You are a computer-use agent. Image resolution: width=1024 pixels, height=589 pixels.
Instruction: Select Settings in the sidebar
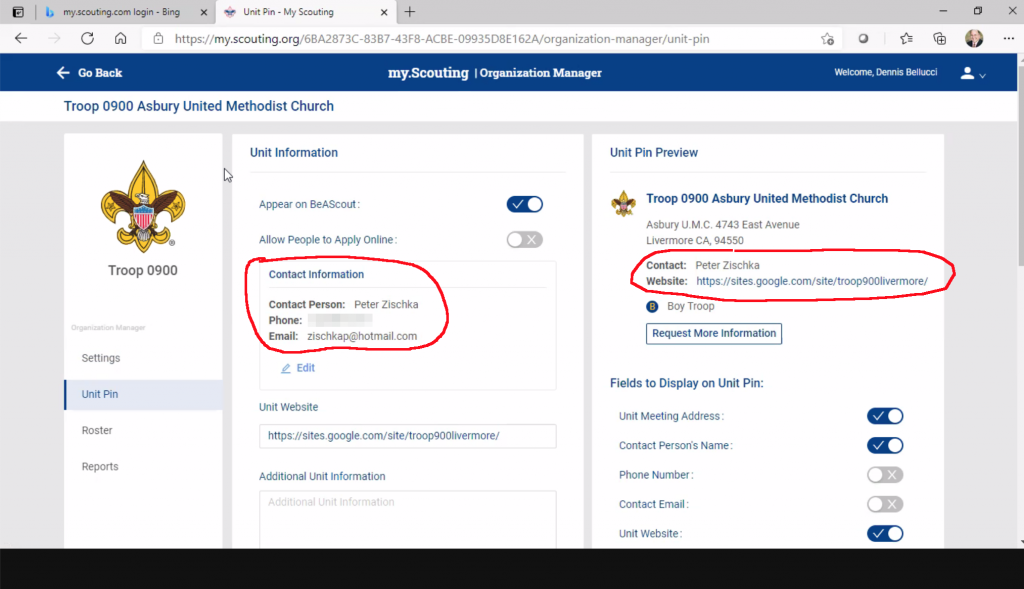100,358
